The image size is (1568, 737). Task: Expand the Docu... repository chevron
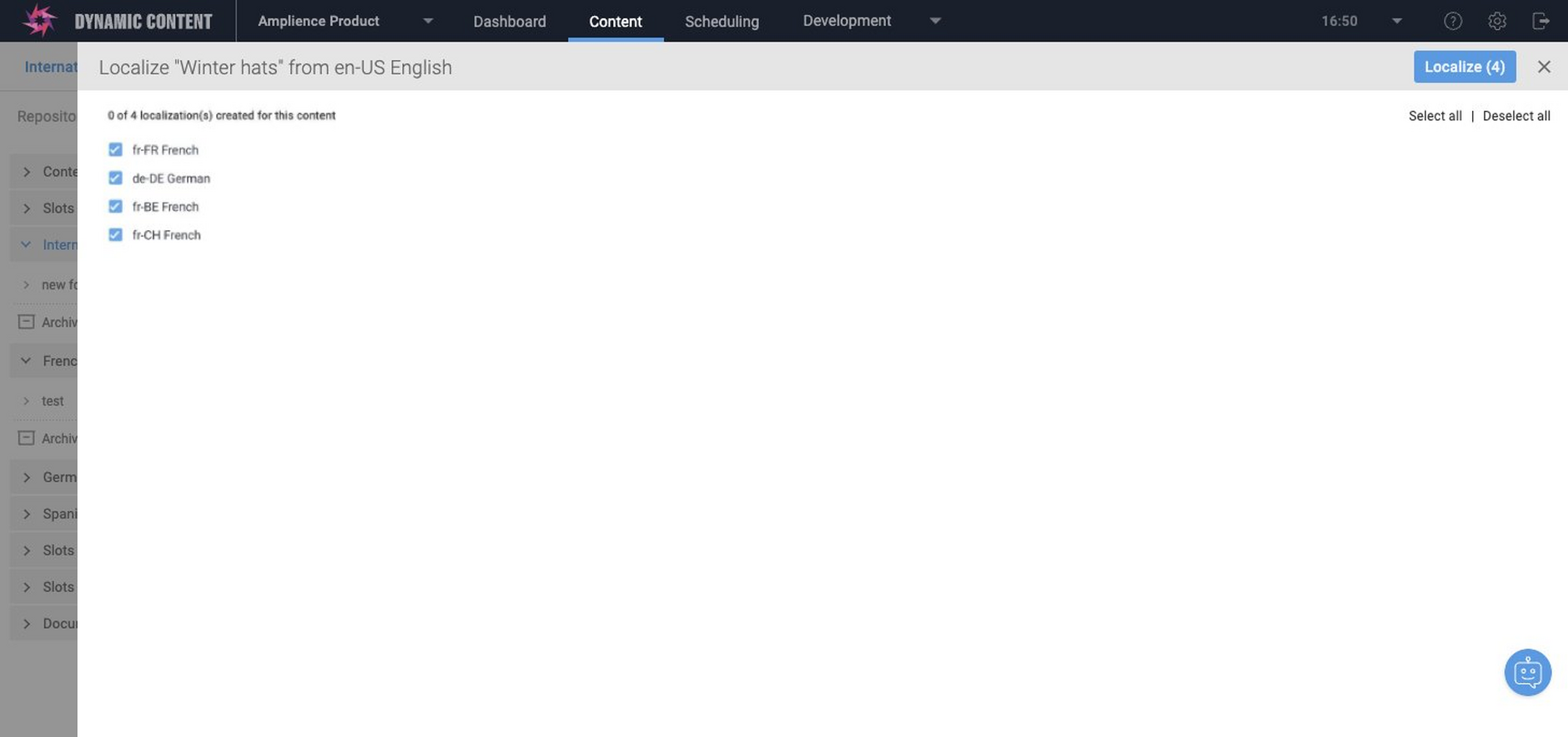pos(26,624)
